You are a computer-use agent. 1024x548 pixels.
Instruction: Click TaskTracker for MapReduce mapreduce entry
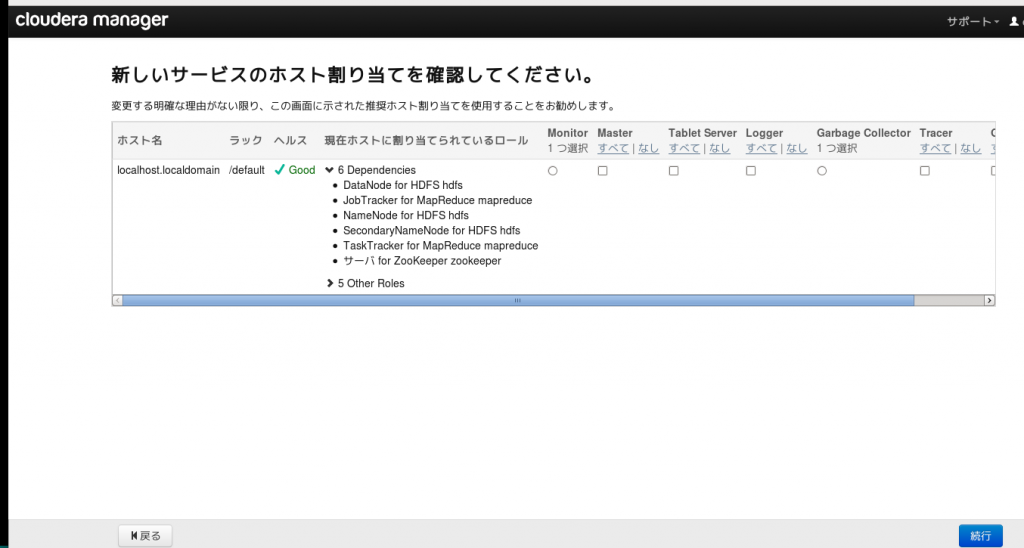coord(441,246)
